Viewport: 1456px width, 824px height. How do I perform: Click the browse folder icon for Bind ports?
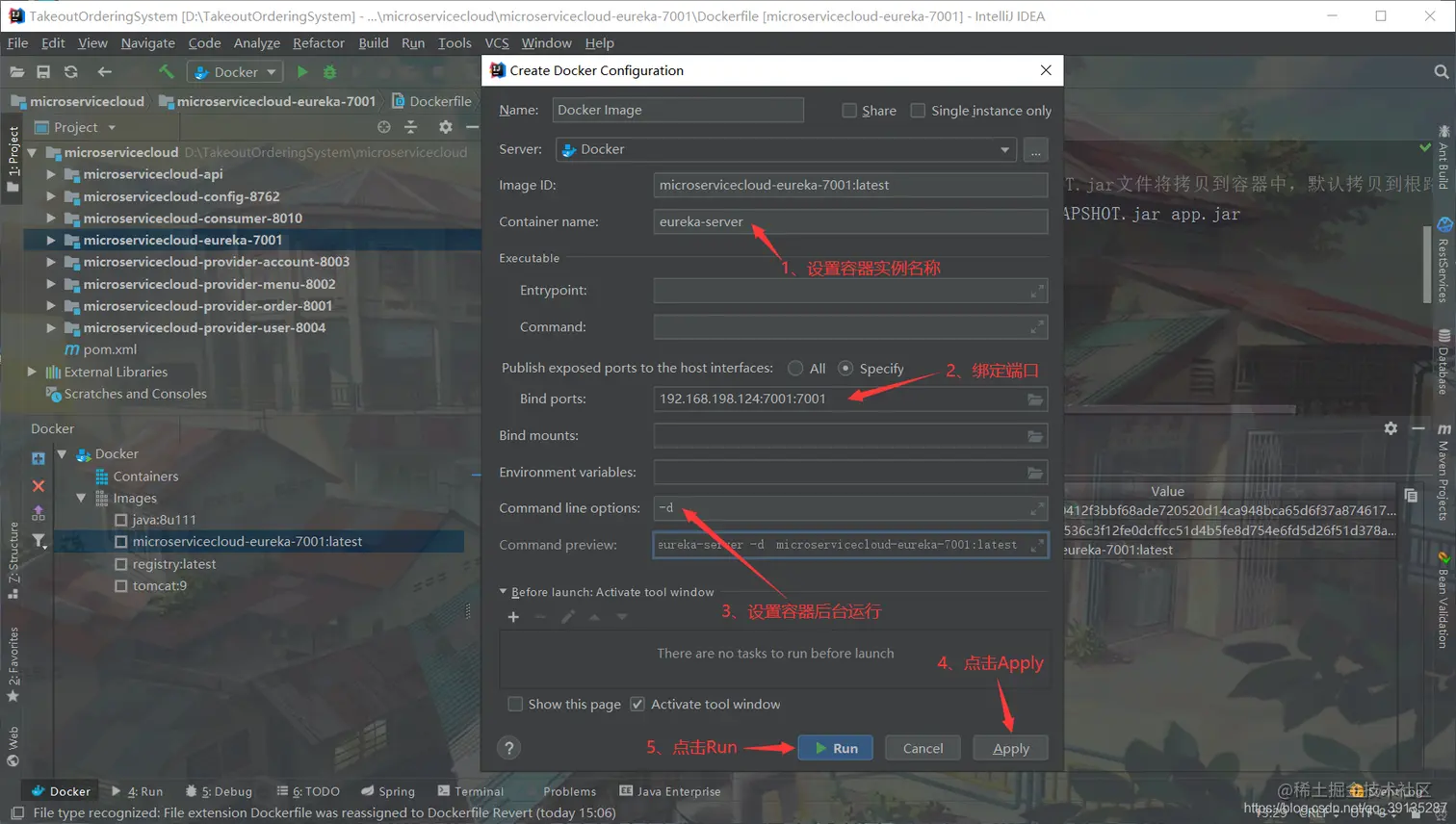pyautogui.click(x=1035, y=399)
